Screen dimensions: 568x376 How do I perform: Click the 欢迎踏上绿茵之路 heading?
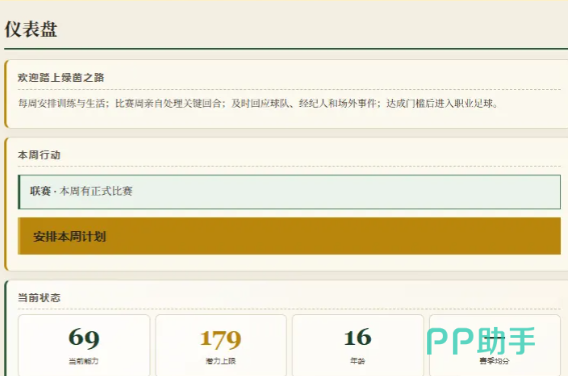(x=61, y=78)
